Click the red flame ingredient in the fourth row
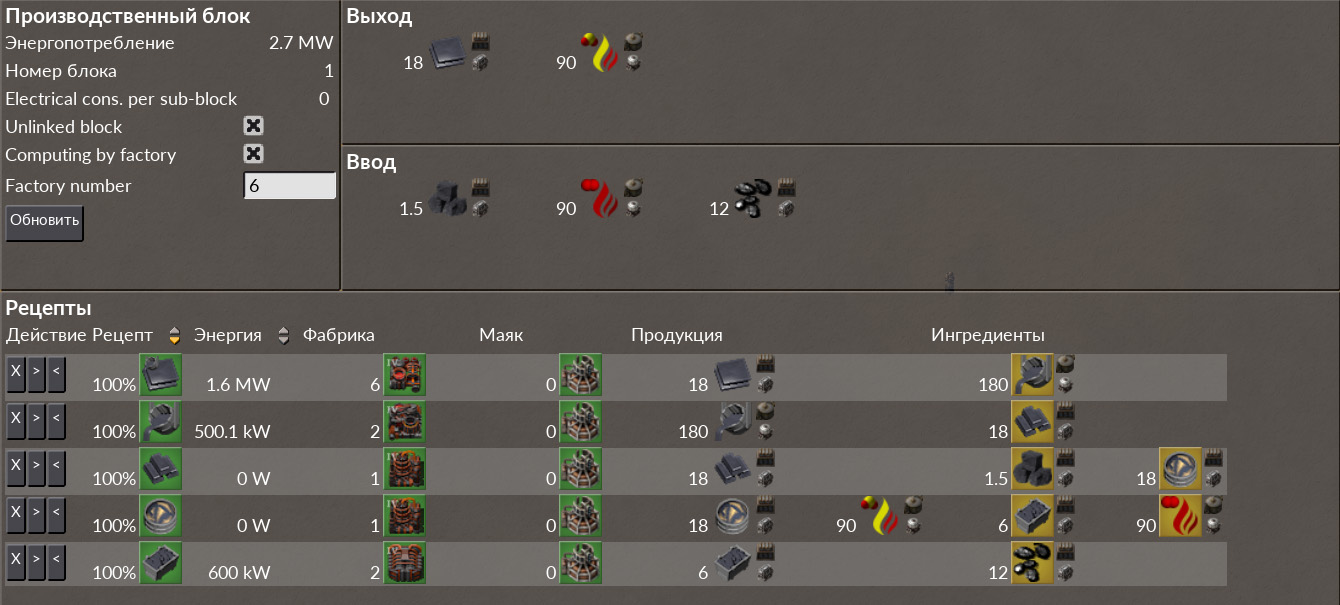This screenshot has width=1340, height=605. (1180, 515)
